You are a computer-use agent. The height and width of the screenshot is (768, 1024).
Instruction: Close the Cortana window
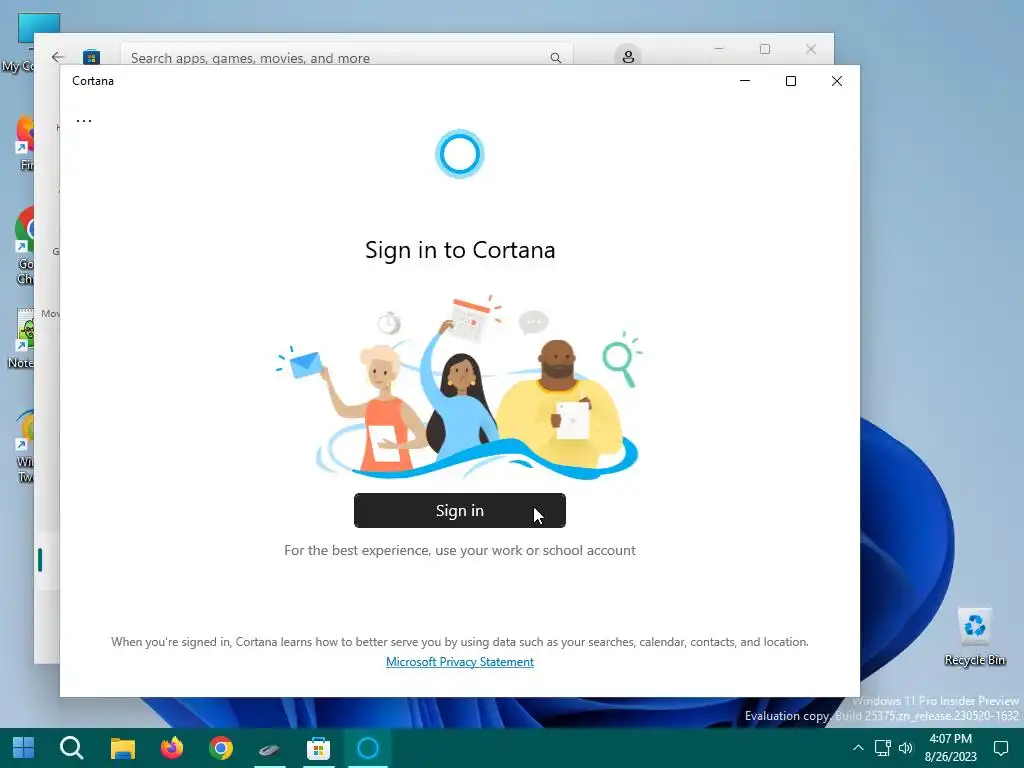coord(837,81)
